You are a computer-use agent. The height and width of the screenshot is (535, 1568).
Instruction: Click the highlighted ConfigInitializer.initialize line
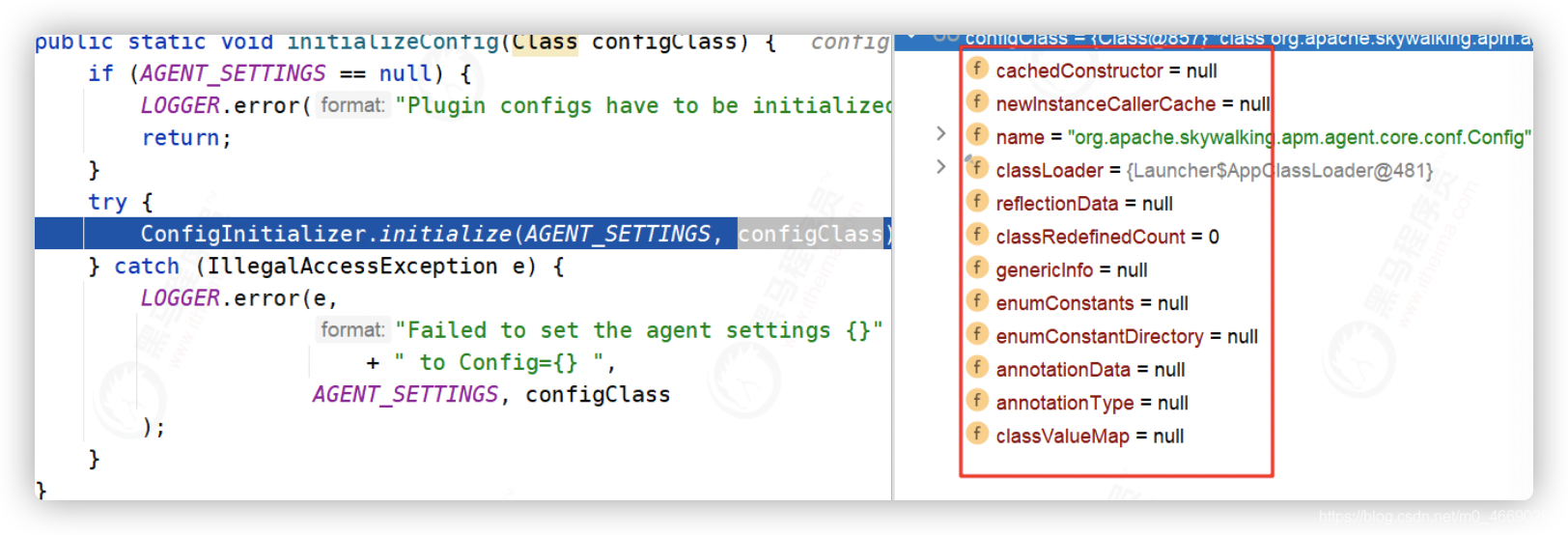tap(425, 234)
